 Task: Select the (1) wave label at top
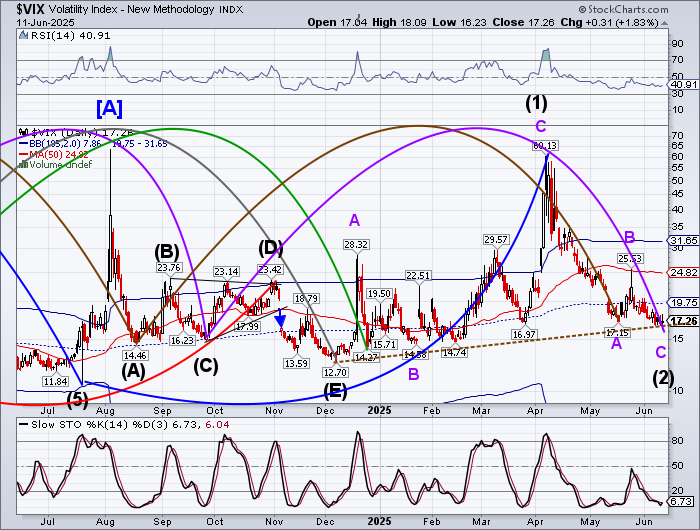pos(537,102)
